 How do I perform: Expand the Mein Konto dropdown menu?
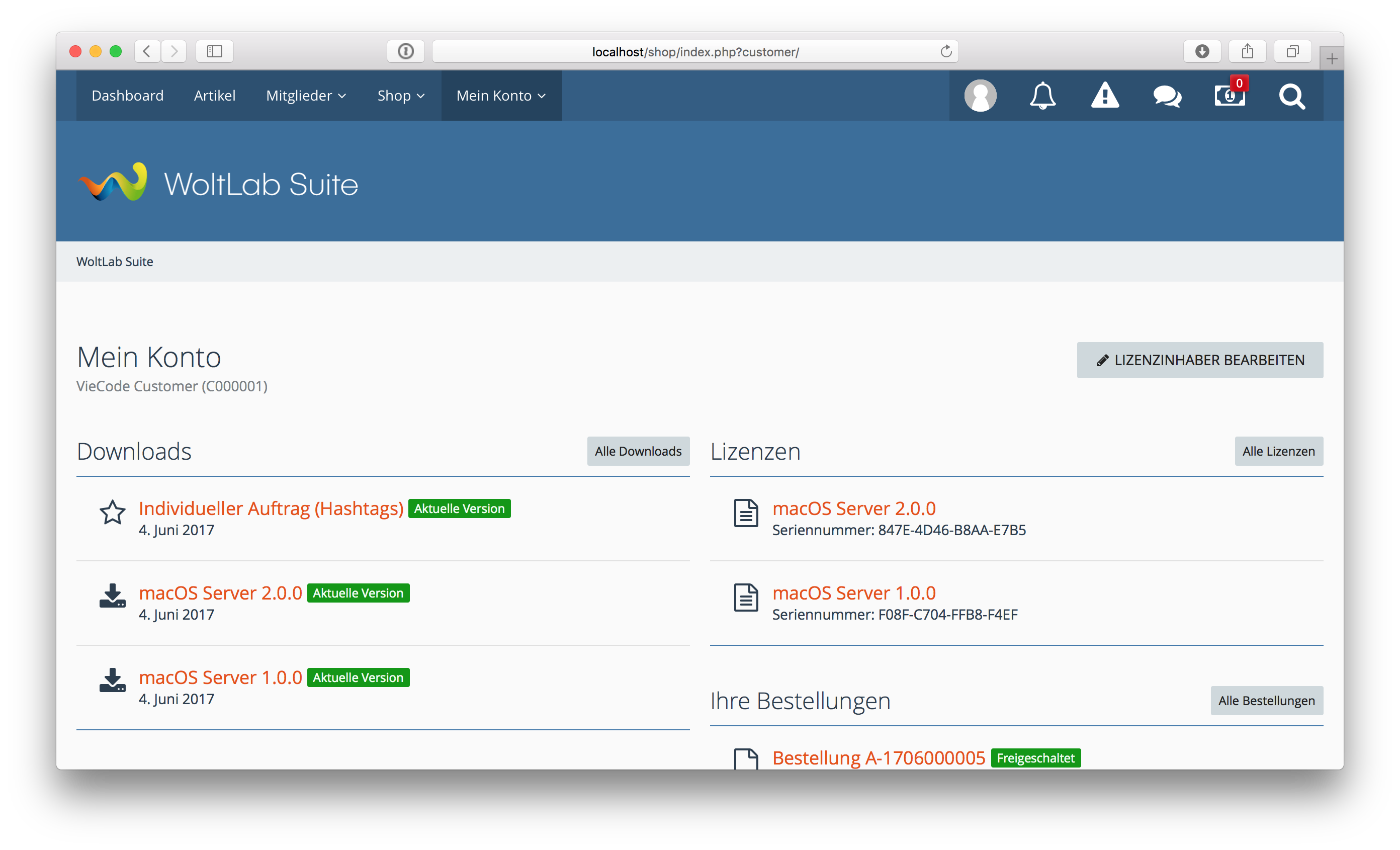coord(501,96)
